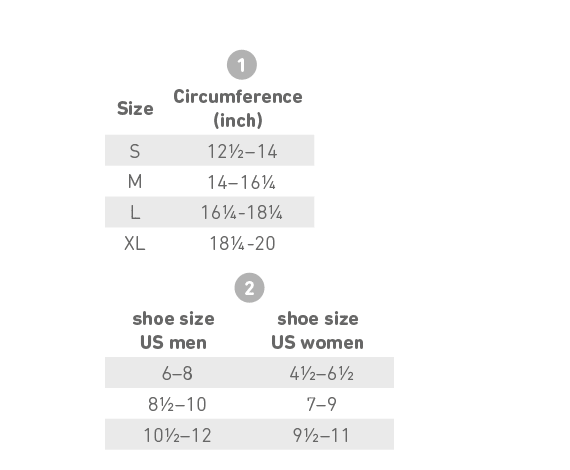Select women's shoe size 9½–11
570x470 pixels.
(x=321, y=435)
